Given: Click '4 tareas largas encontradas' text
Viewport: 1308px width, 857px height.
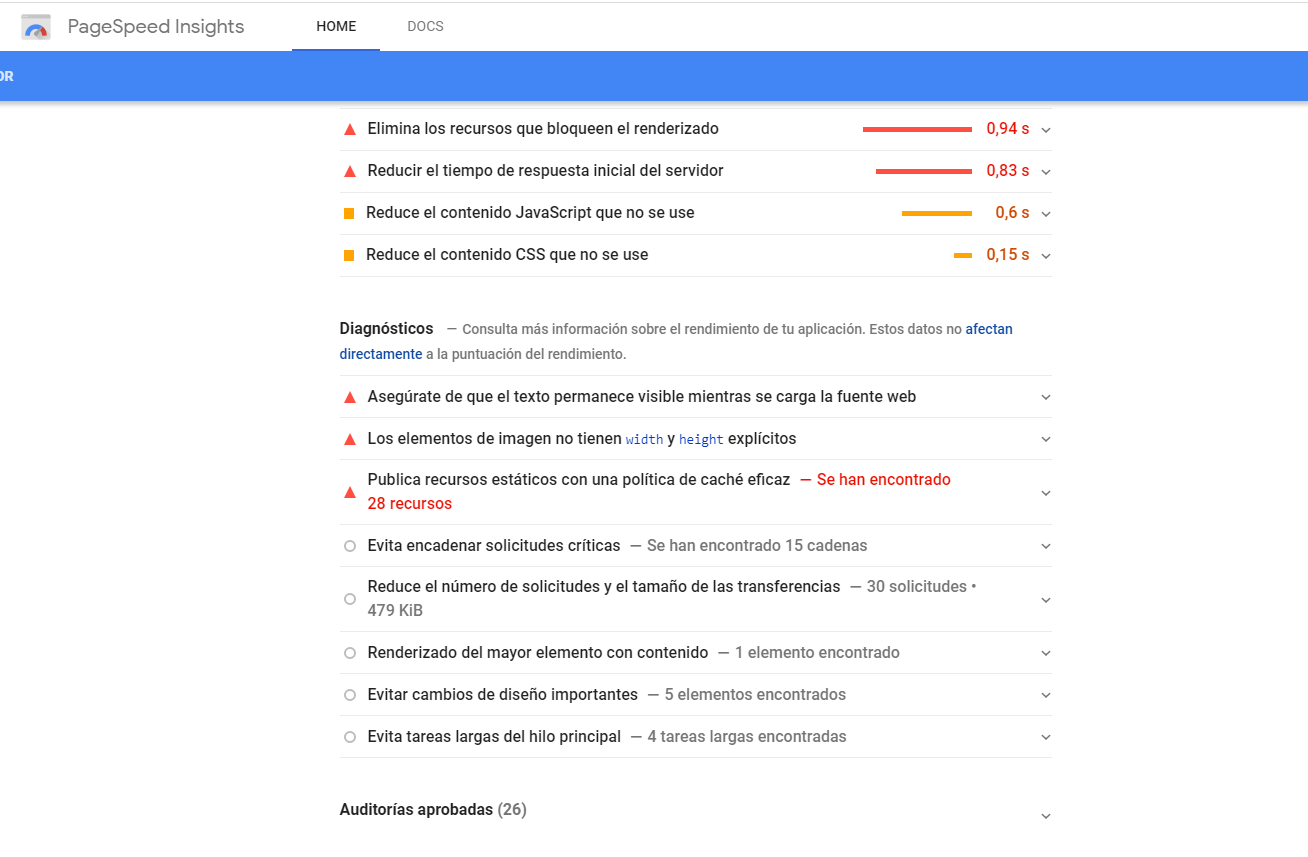Looking at the screenshot, I should click(x=747, y=737).
